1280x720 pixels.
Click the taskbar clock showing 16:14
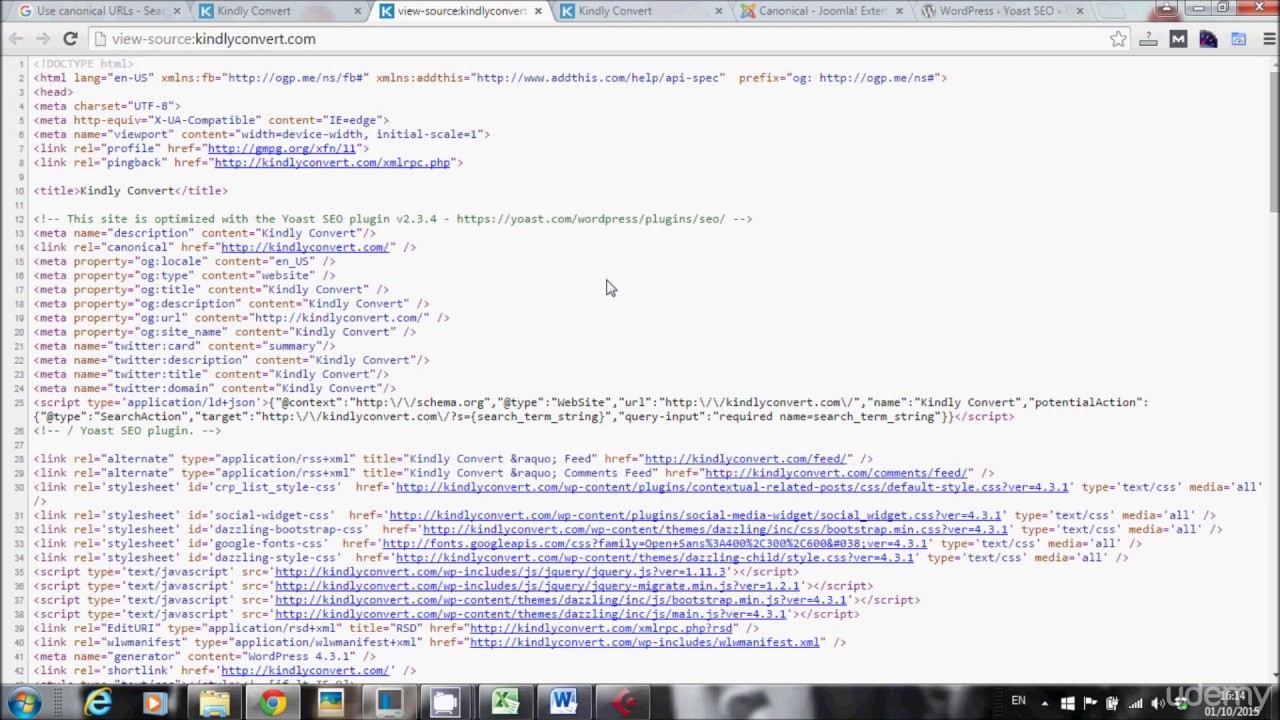(x=1234, y=702)
